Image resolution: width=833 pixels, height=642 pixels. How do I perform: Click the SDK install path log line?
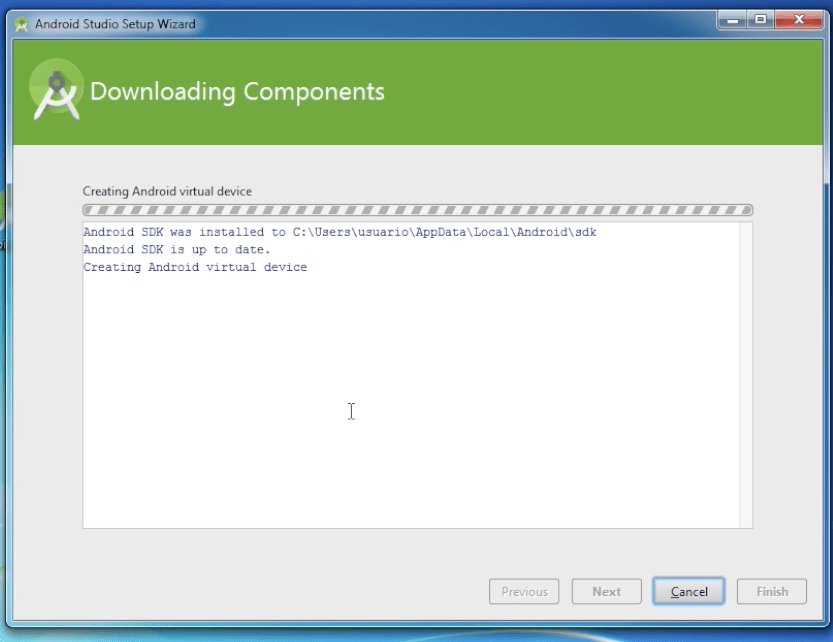point(340,232)
